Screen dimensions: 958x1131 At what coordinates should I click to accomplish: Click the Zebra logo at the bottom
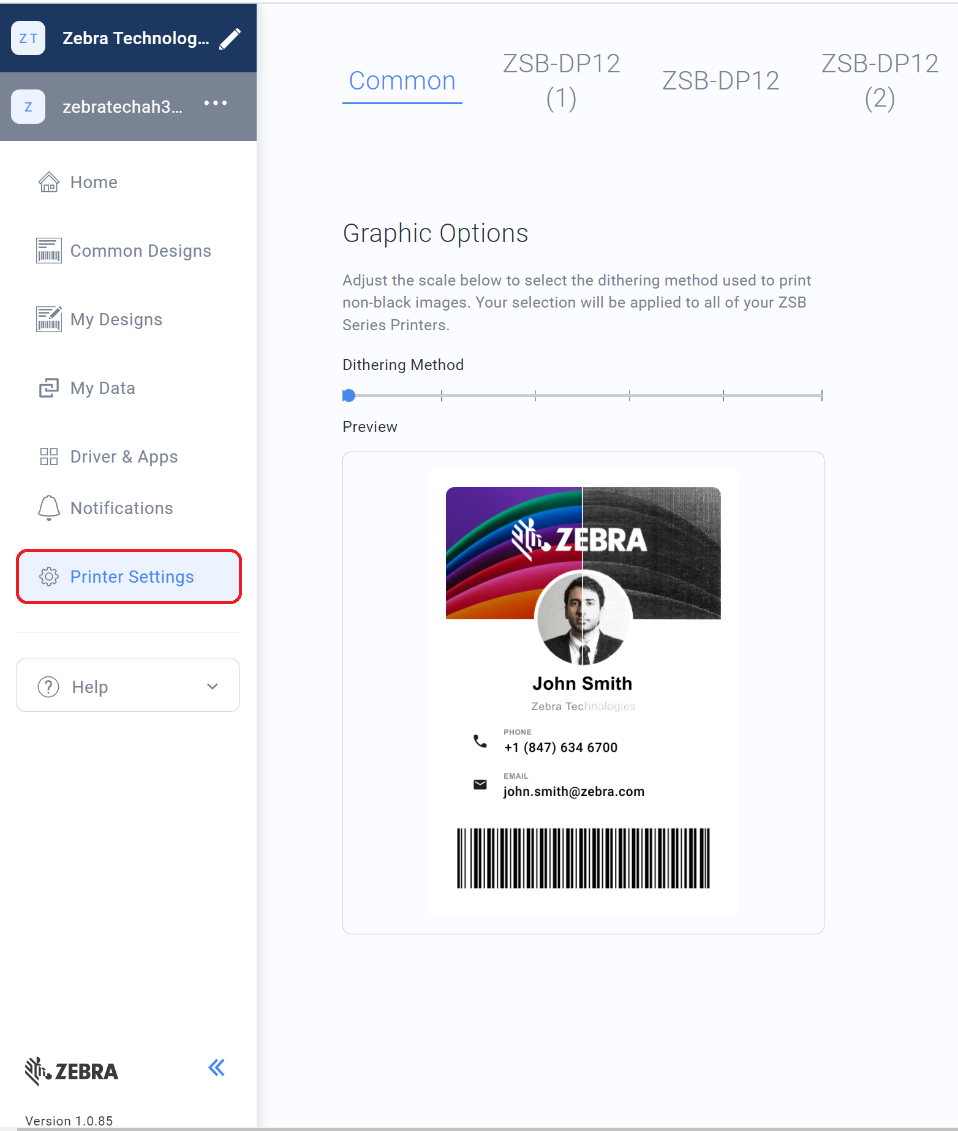tap(70, 1070)
